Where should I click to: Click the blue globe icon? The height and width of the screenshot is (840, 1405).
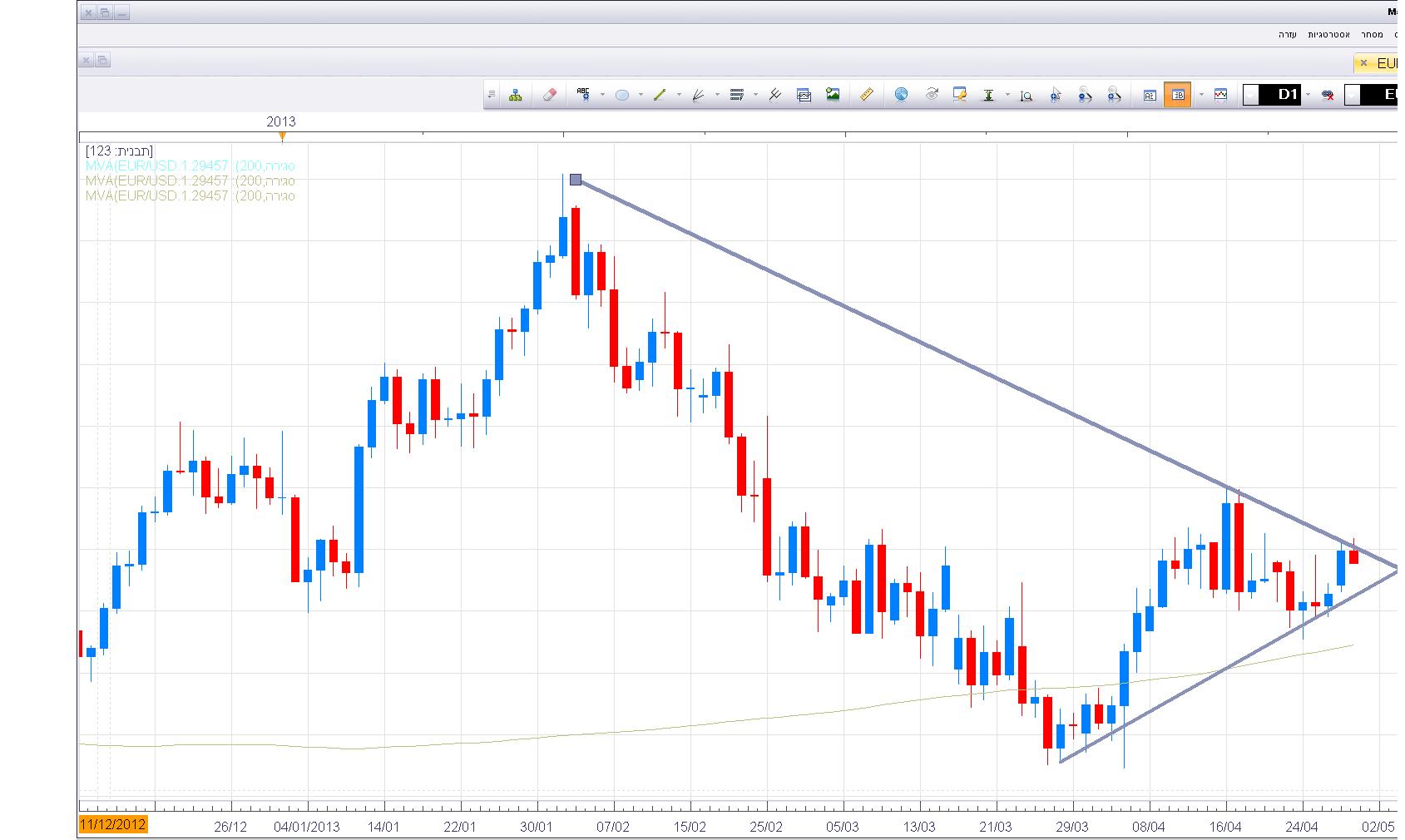pyautogui.click(x=901, y=95)
